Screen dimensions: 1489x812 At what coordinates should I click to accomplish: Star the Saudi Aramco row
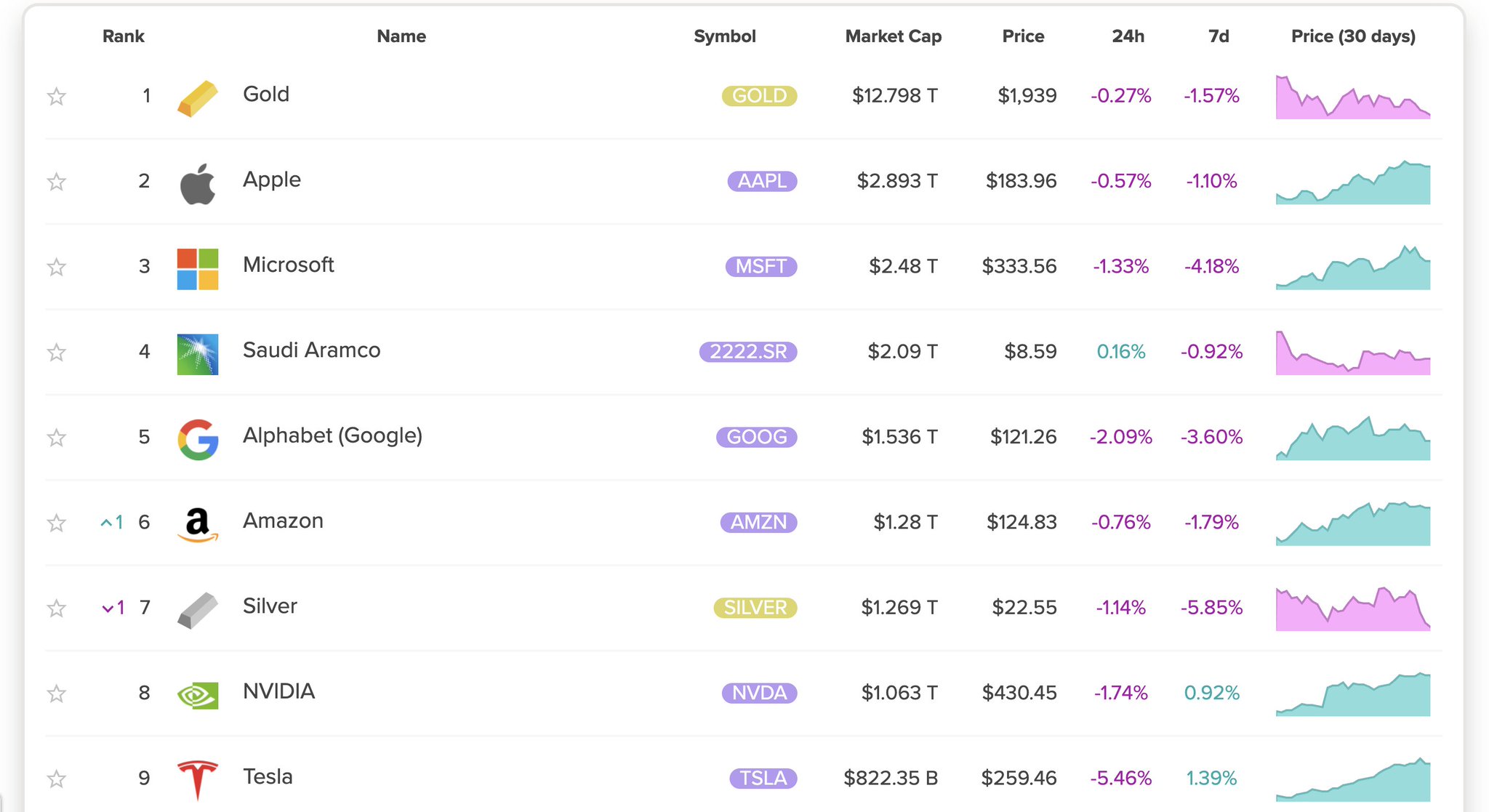point(57,352)
